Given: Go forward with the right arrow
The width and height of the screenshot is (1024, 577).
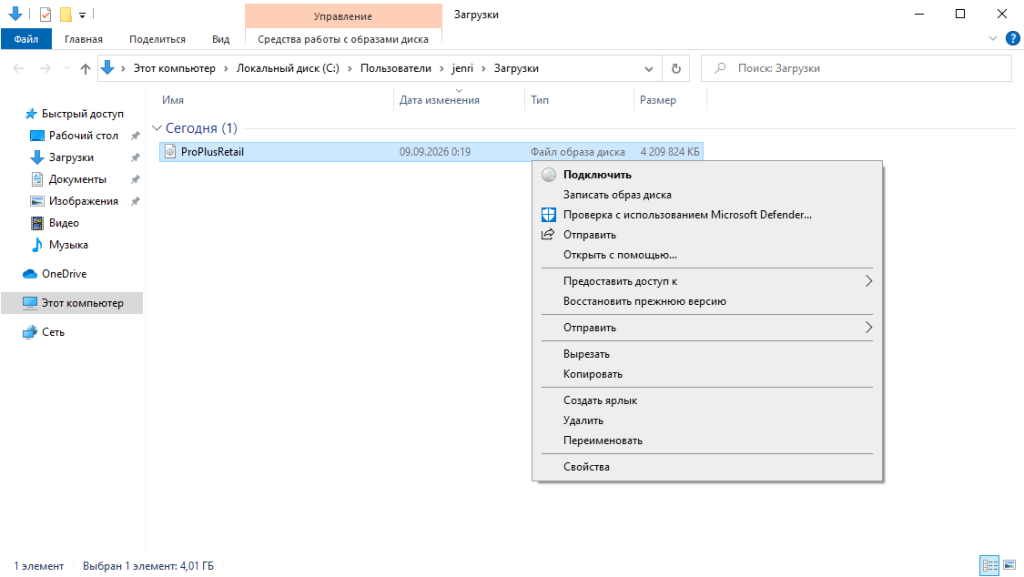Looking at the screenshot, I should [44, 68].
